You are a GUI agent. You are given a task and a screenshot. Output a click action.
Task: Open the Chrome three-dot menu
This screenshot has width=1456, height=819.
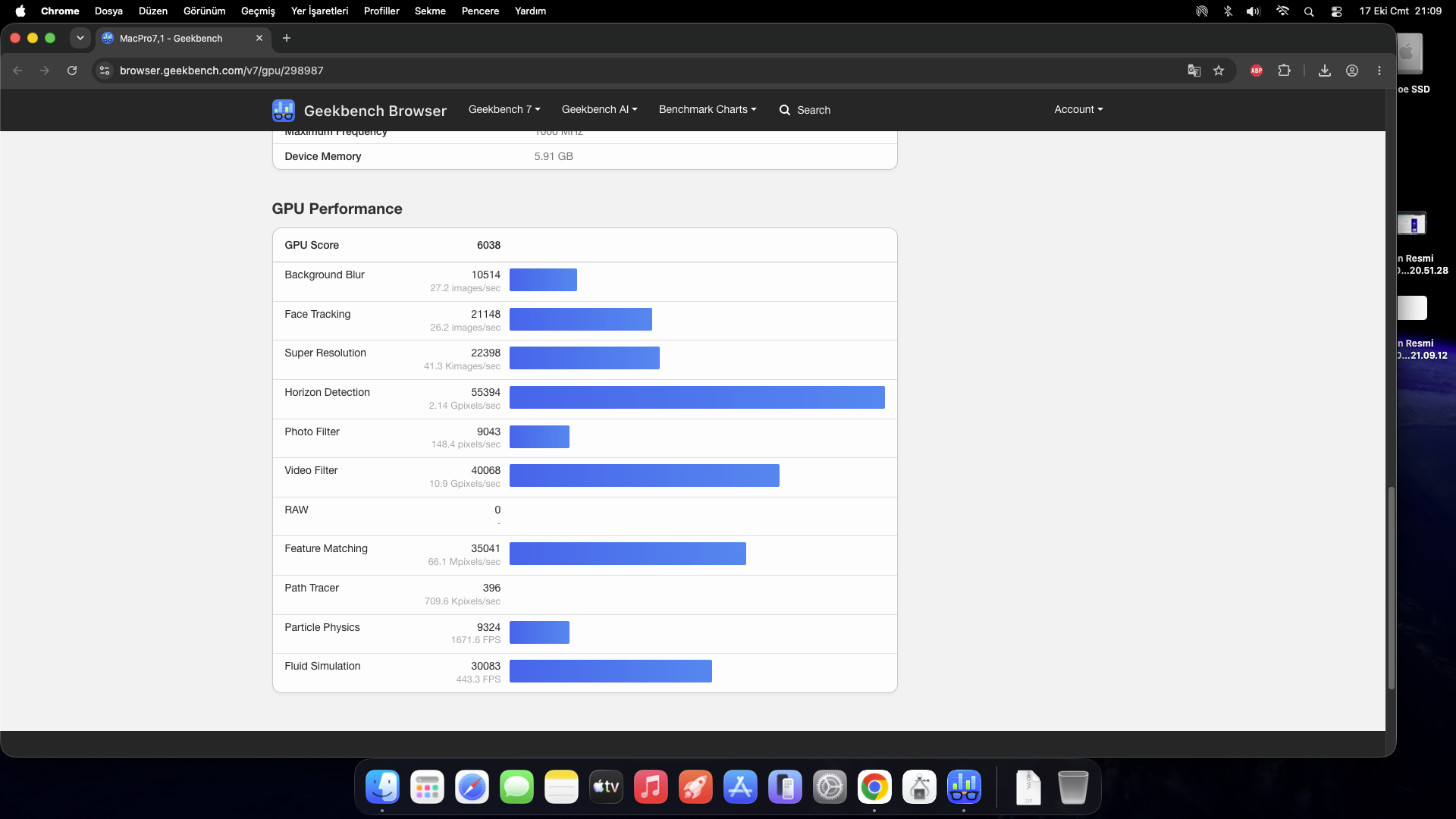point(1379,71)
